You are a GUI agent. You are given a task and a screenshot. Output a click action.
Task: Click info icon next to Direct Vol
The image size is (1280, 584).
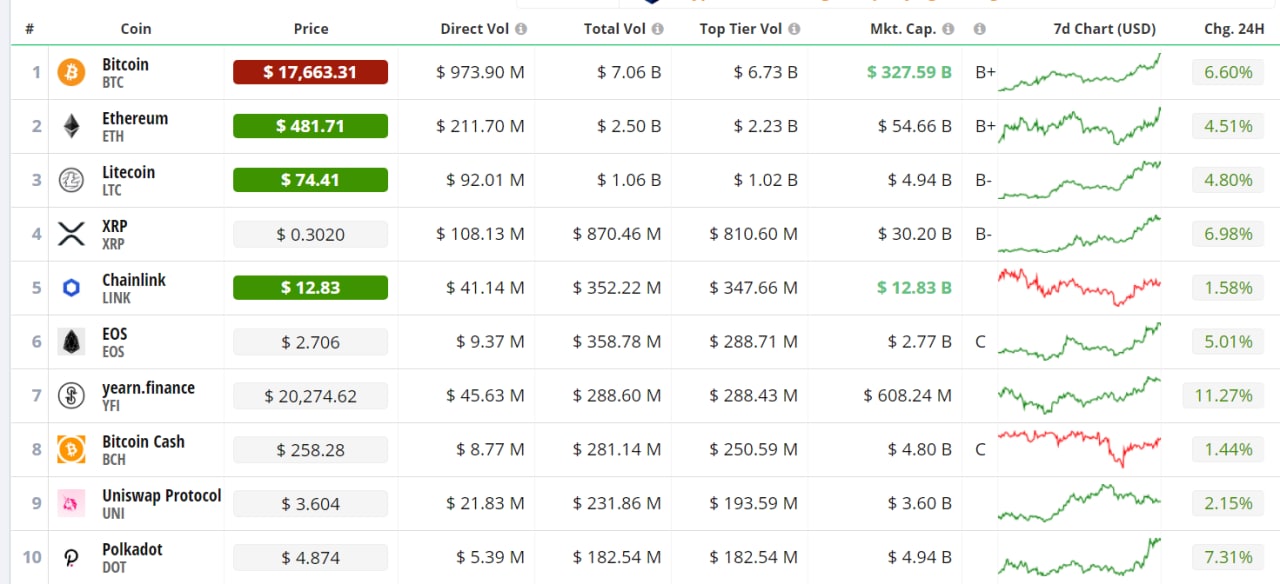coord(521,29)
